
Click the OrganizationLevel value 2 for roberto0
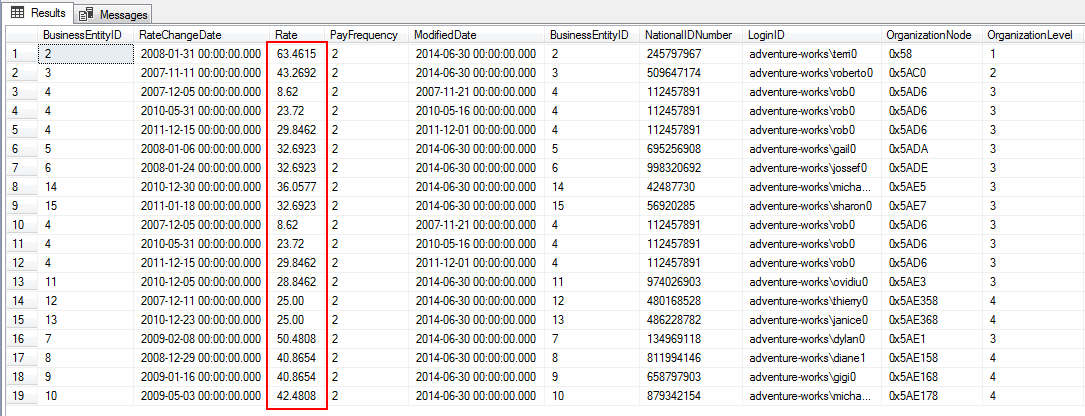click(992, 72)
